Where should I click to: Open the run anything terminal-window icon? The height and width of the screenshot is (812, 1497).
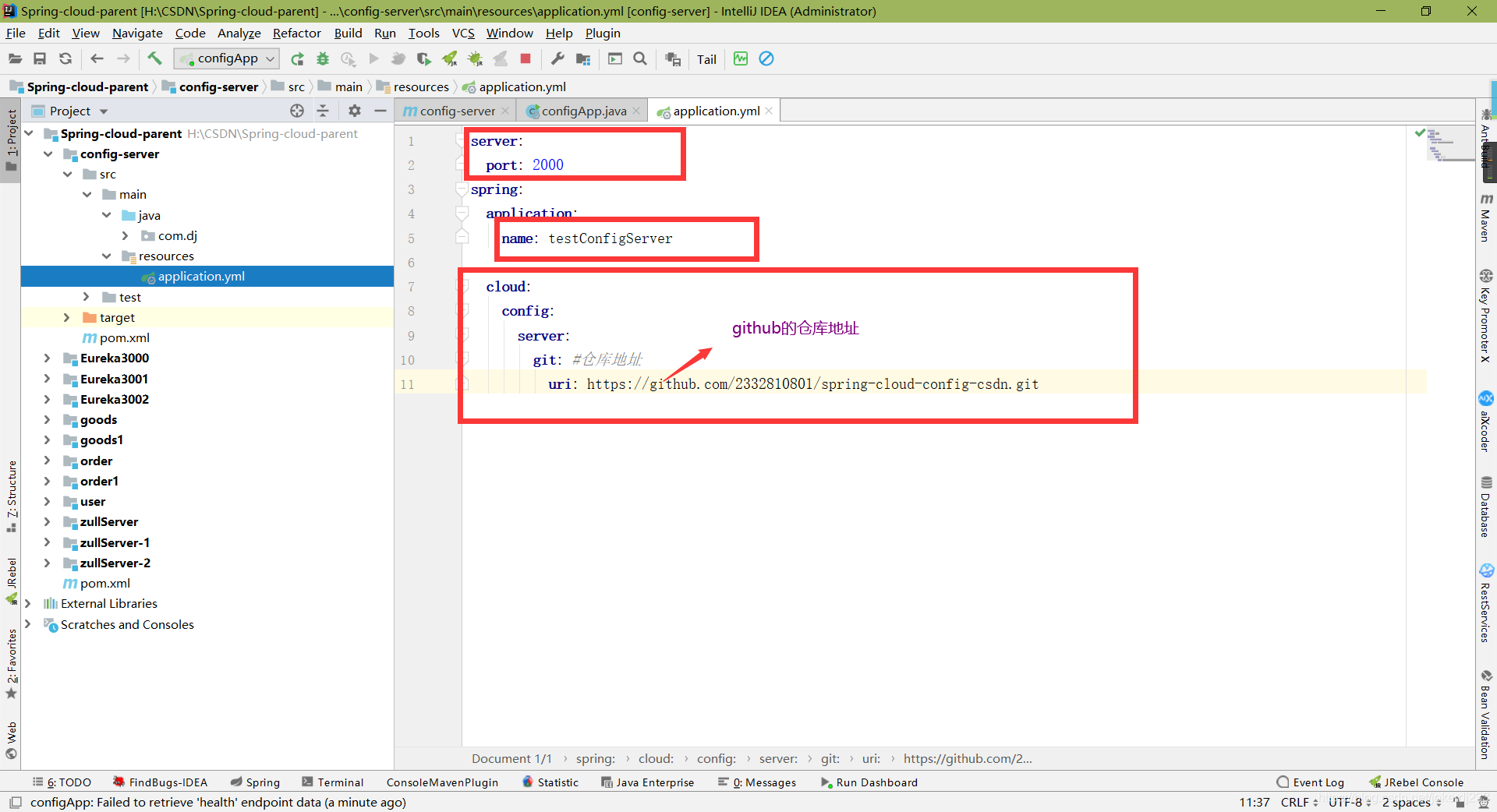click(615, 58)
